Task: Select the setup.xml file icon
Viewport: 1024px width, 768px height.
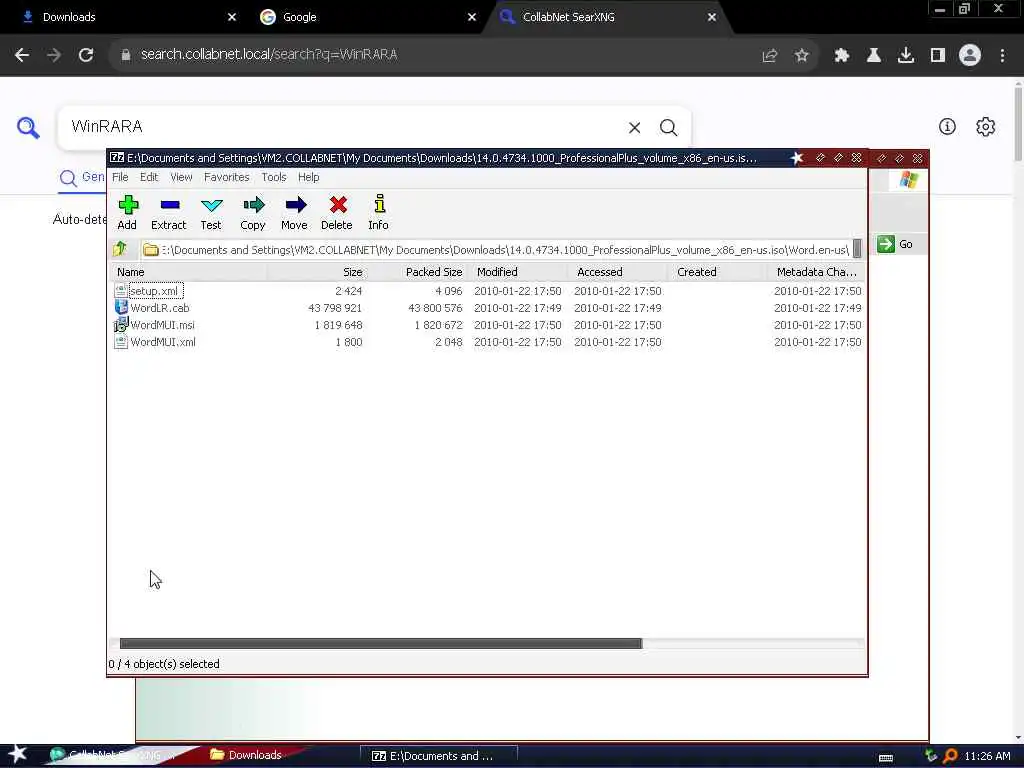Action: (121, 291)
